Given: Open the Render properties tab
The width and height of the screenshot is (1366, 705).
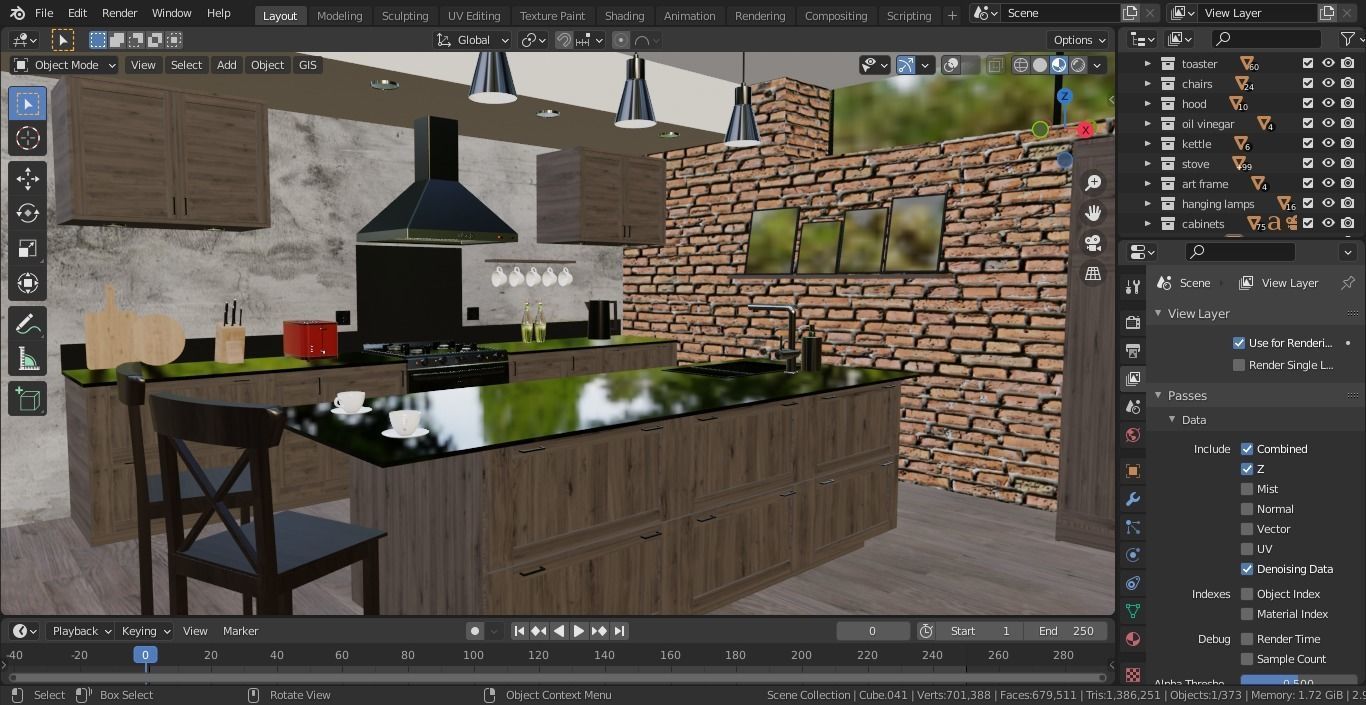Looking at the screenshot, I should pyautogui.click(x=1132, y=323).
